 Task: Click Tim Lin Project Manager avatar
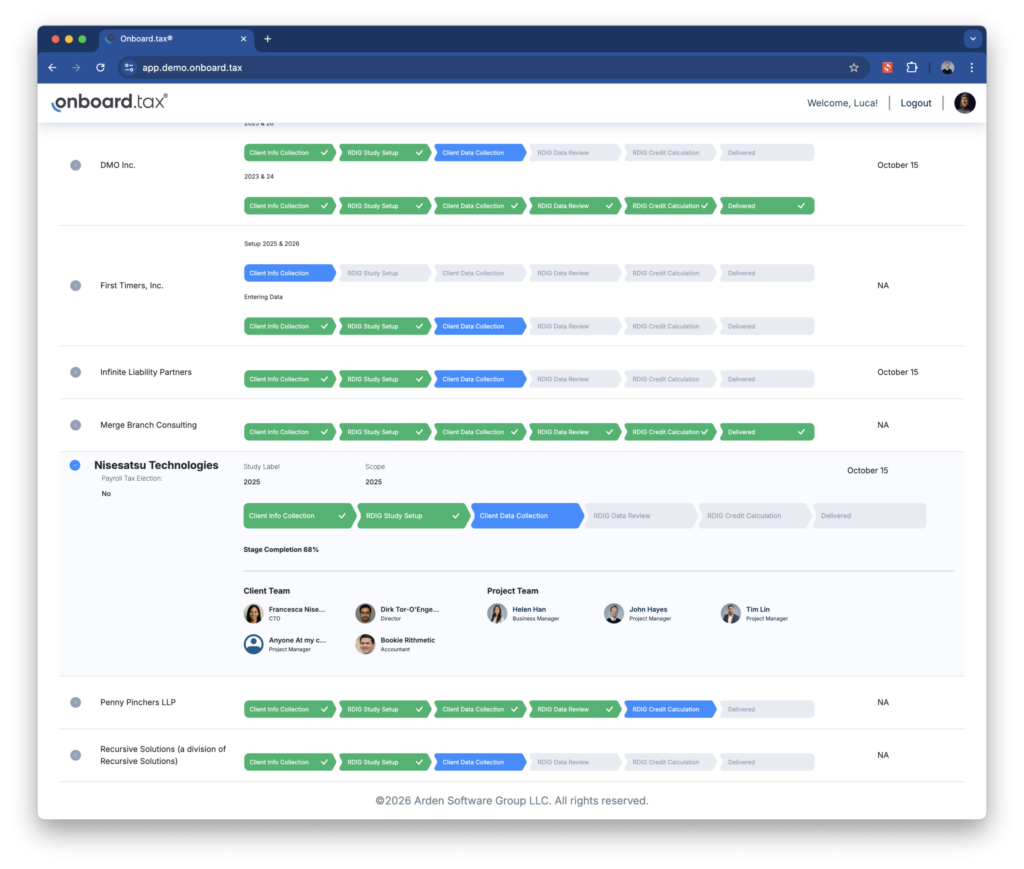[x=731, y=613]
